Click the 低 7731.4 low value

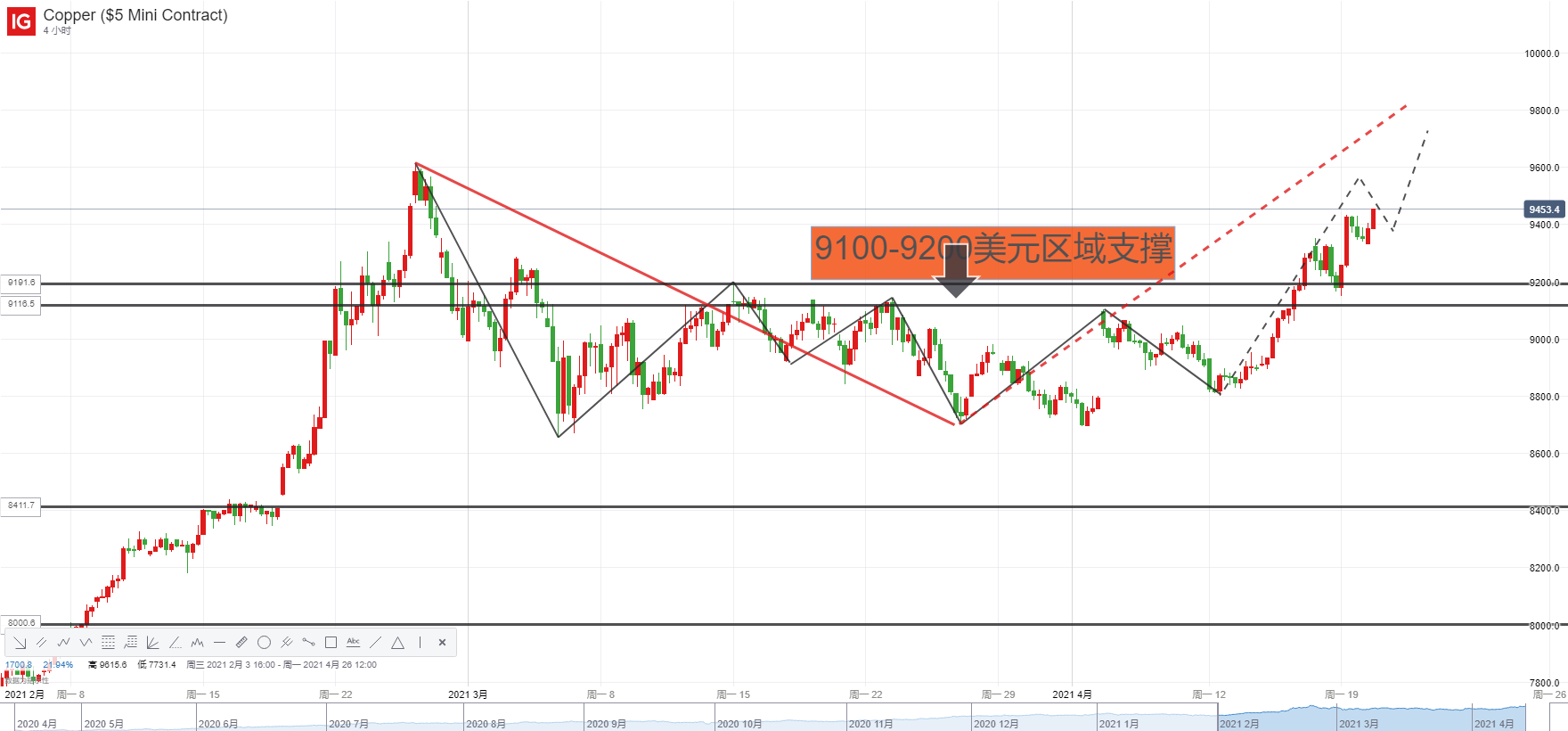[157, 665]
